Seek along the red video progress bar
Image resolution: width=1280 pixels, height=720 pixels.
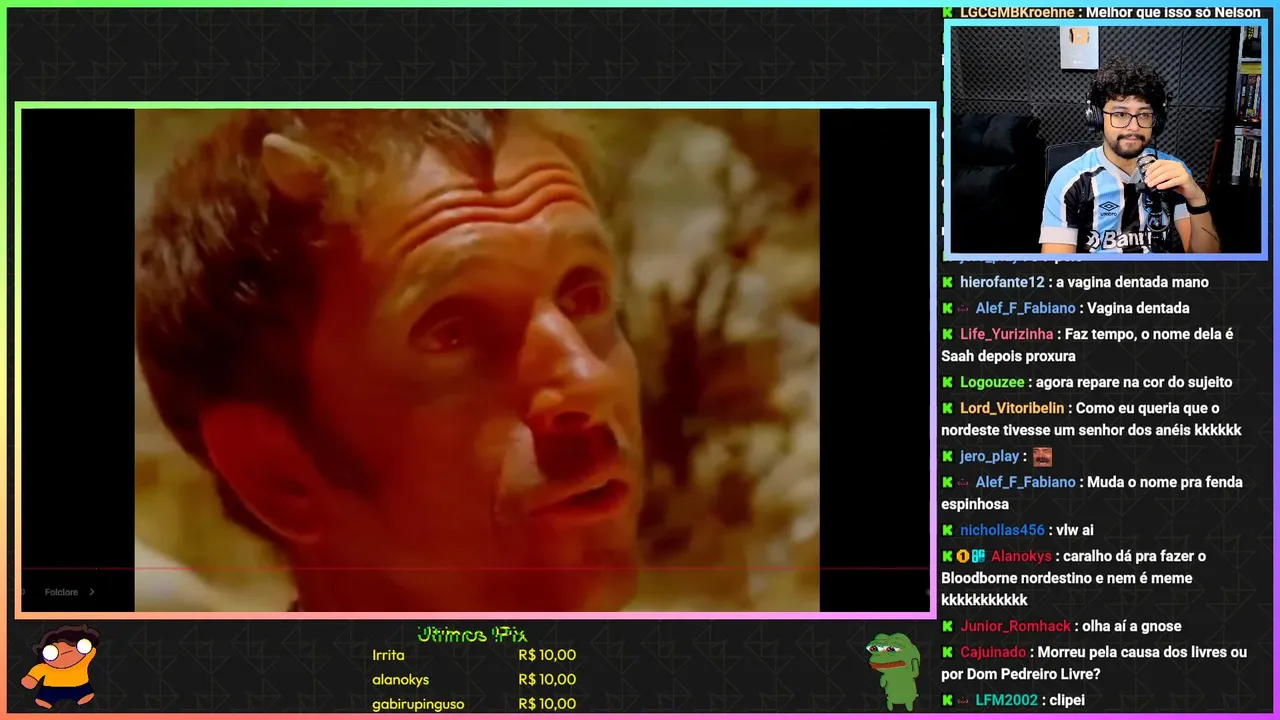(x=476, y=569)
